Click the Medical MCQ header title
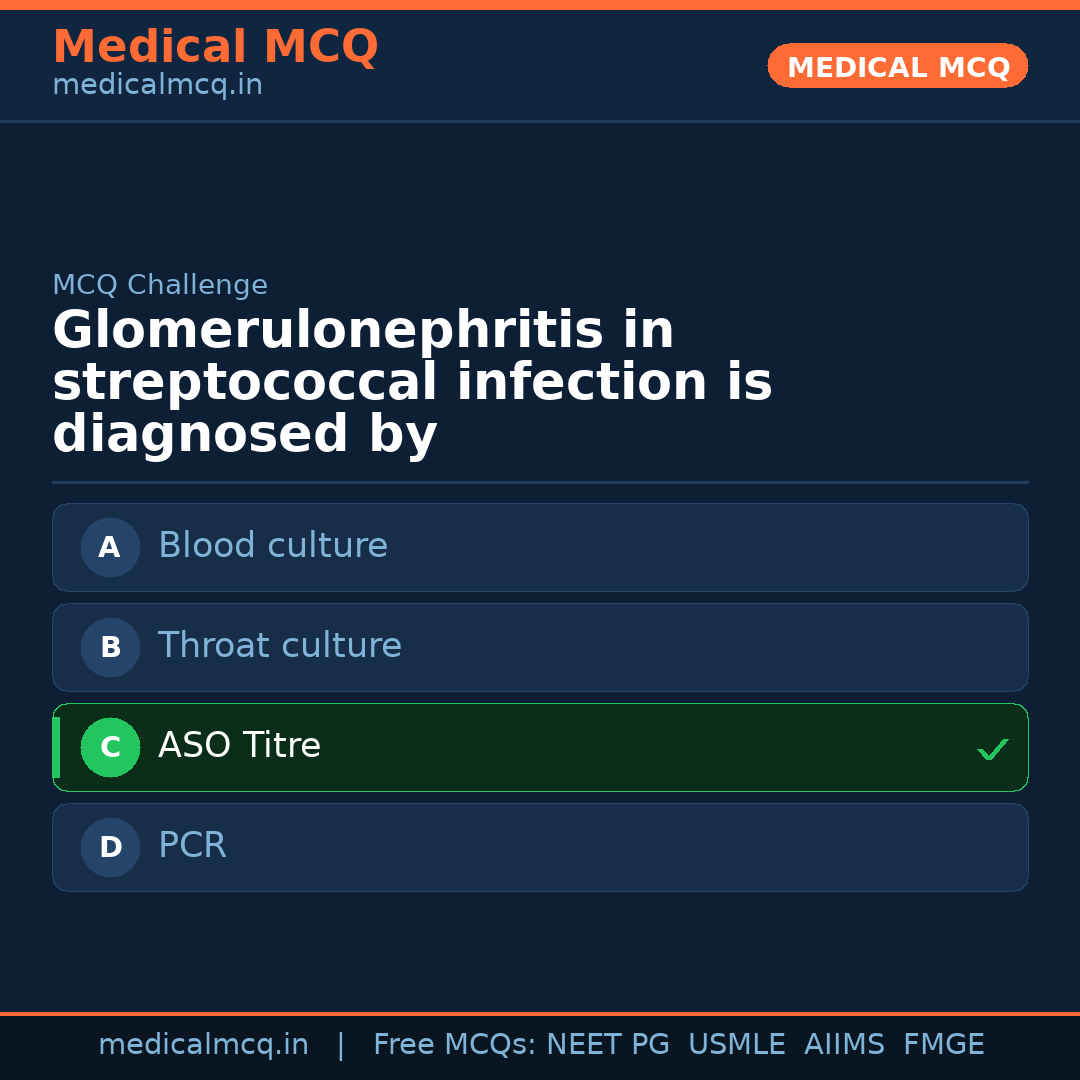The width and height of the screenshot is (1080, 1080). pyautogui.click(x=215, y=47)
